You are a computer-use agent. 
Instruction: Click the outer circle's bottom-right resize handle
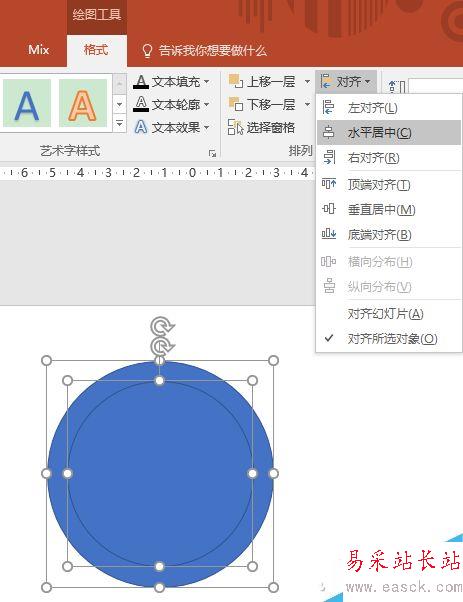273,587
